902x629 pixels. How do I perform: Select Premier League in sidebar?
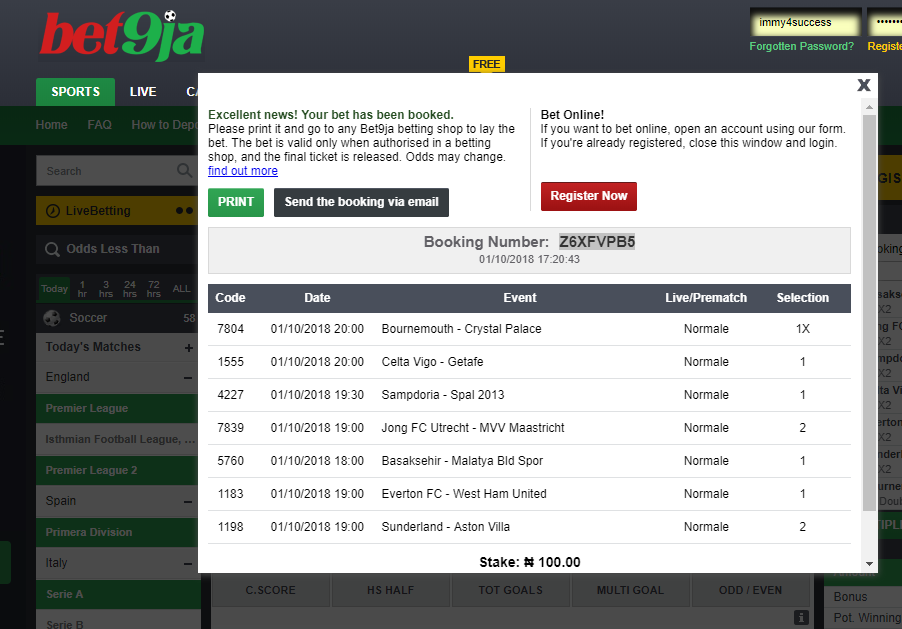tap(117, 408)
